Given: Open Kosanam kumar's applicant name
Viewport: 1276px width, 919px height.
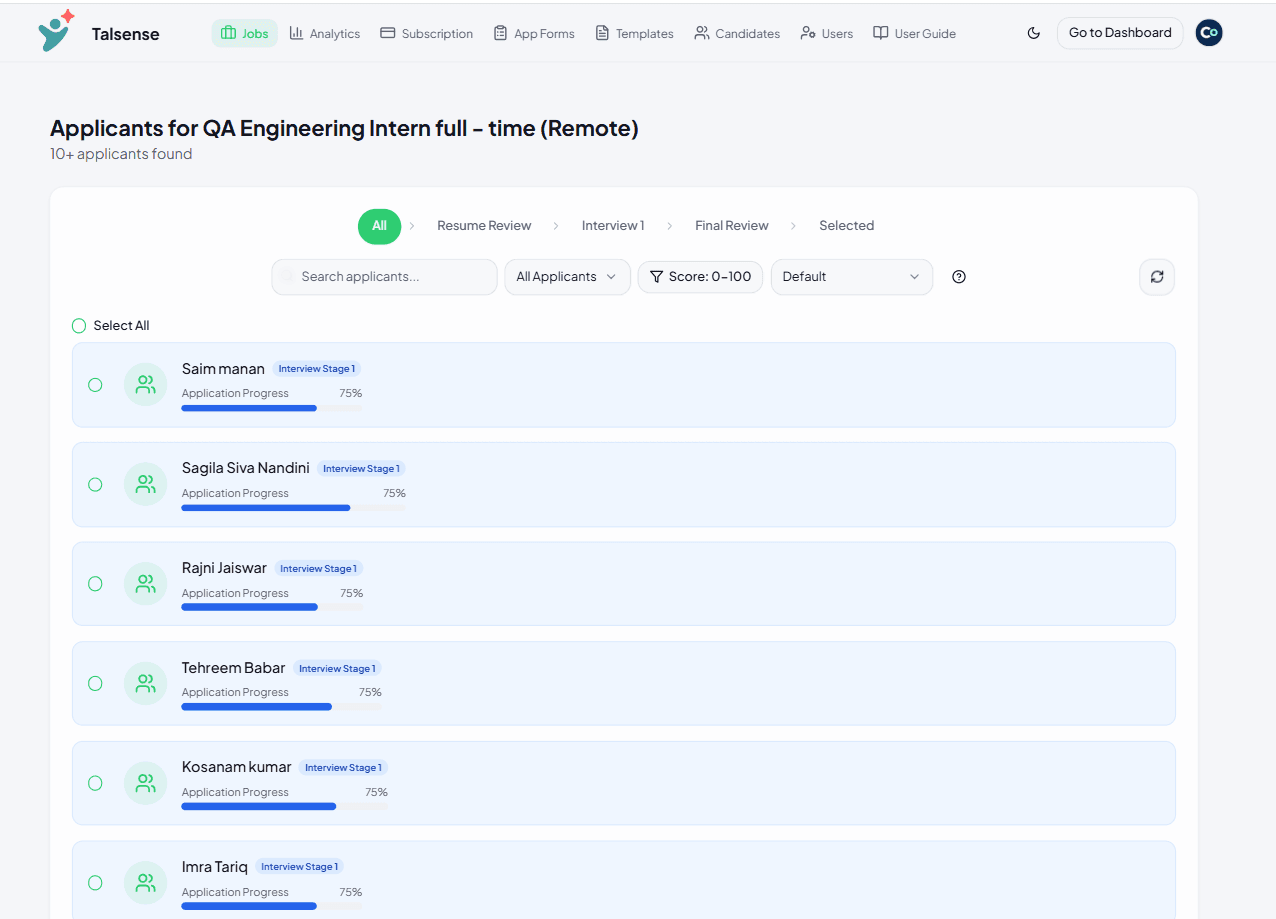Looking at the screenshot, I should tap(237, 767).
